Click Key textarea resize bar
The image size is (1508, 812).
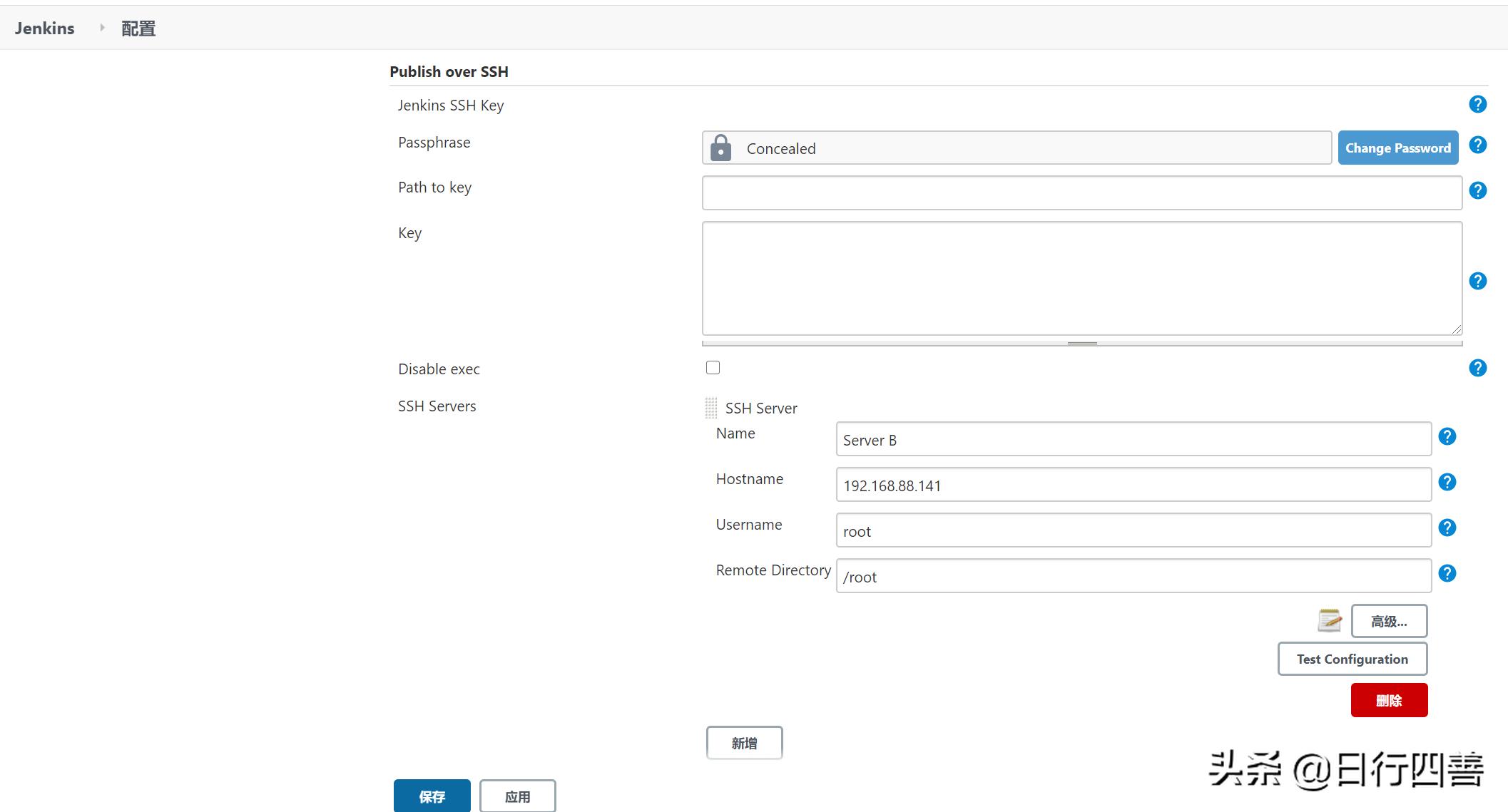(x=1081, y=344)
